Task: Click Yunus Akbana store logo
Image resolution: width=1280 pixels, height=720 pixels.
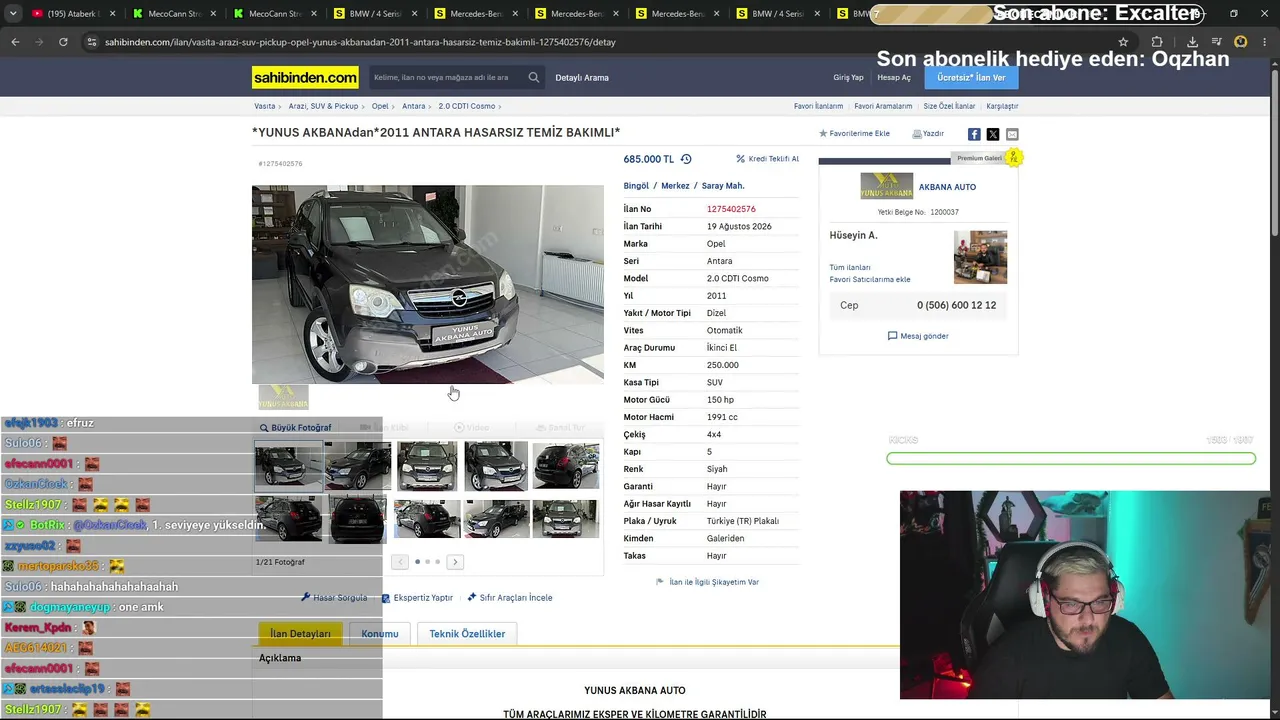Action: pyautogui.click(x=887, y=186)
